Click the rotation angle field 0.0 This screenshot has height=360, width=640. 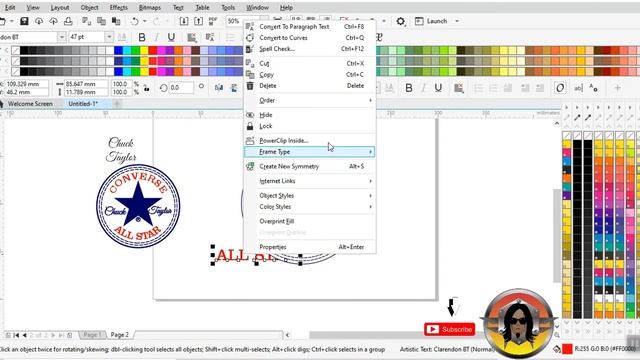coord(181,88)
